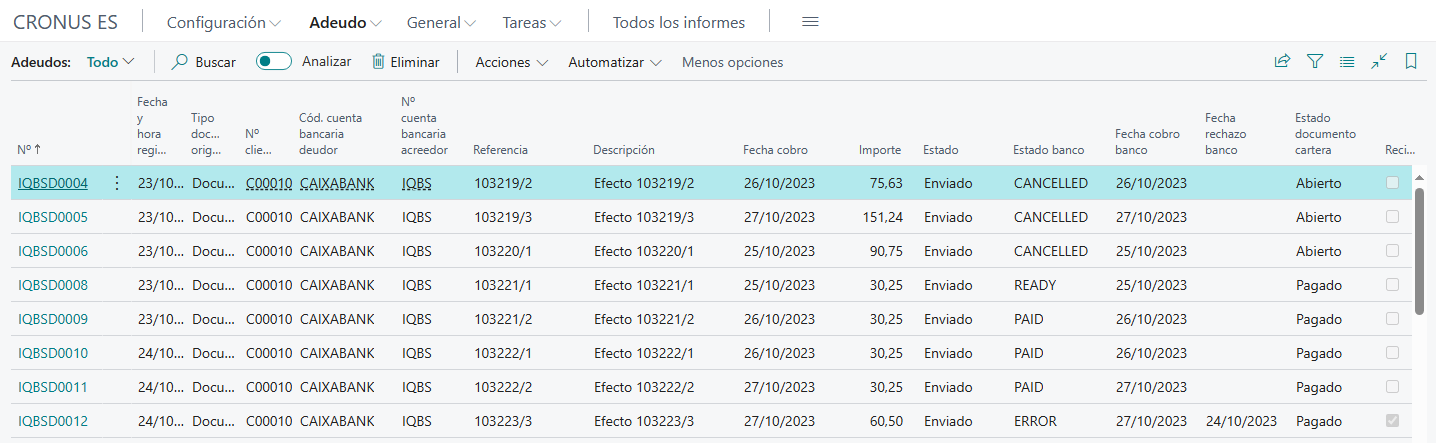Click the bookmark icon

(x=1411, y=62)
